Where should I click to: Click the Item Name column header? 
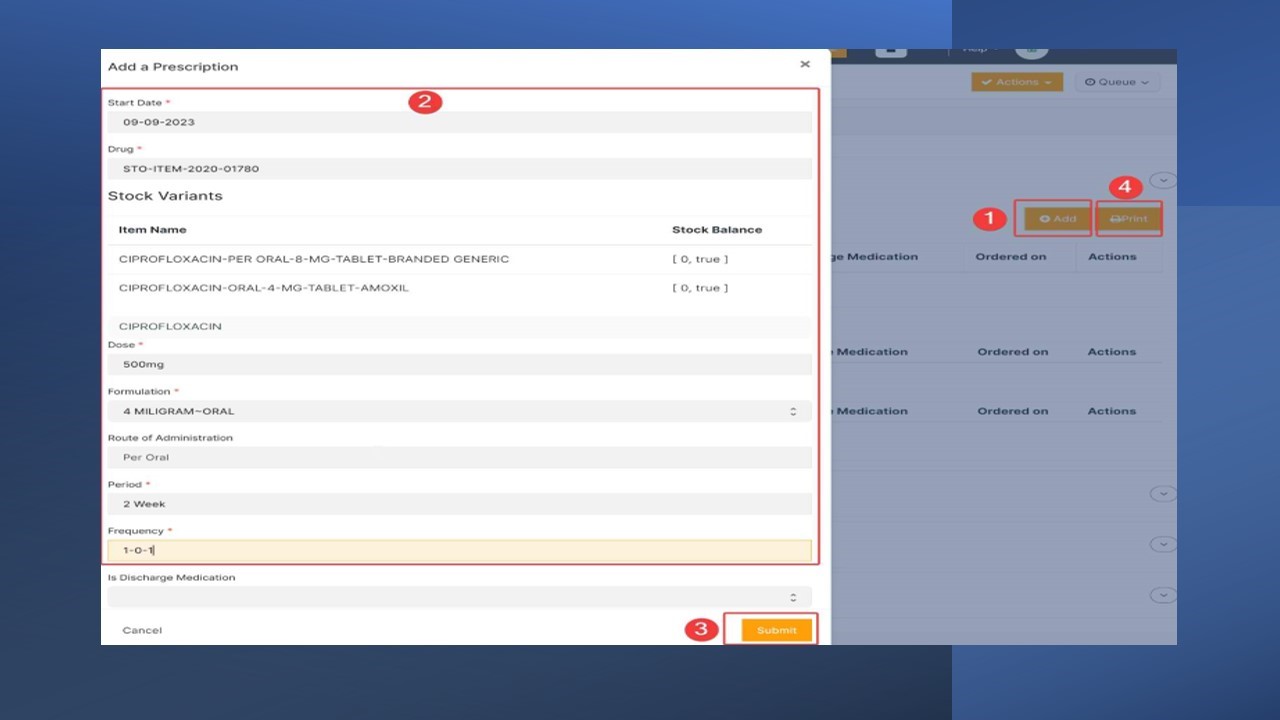pyautogui.click(x=152, y=230)
